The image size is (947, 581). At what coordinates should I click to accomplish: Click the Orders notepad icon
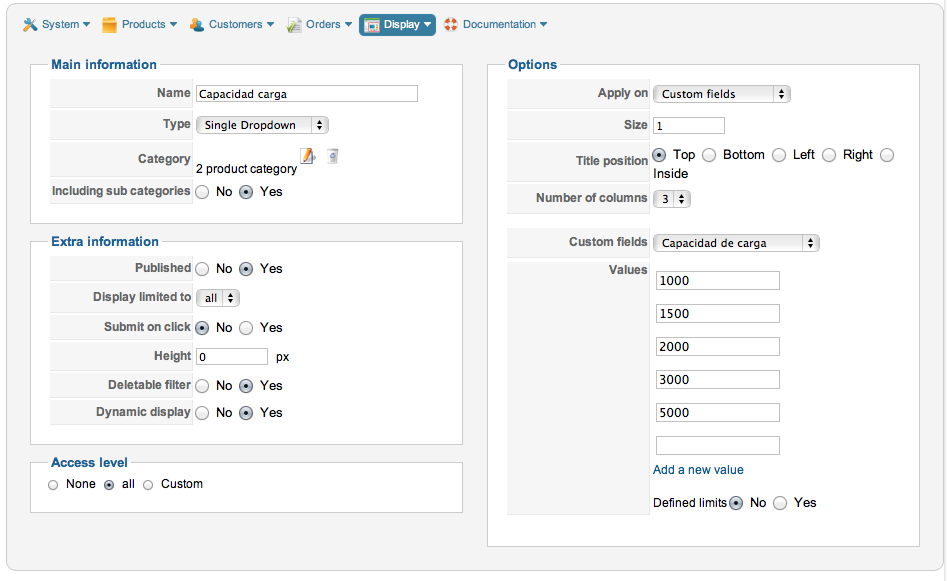(x=294, y=24)
